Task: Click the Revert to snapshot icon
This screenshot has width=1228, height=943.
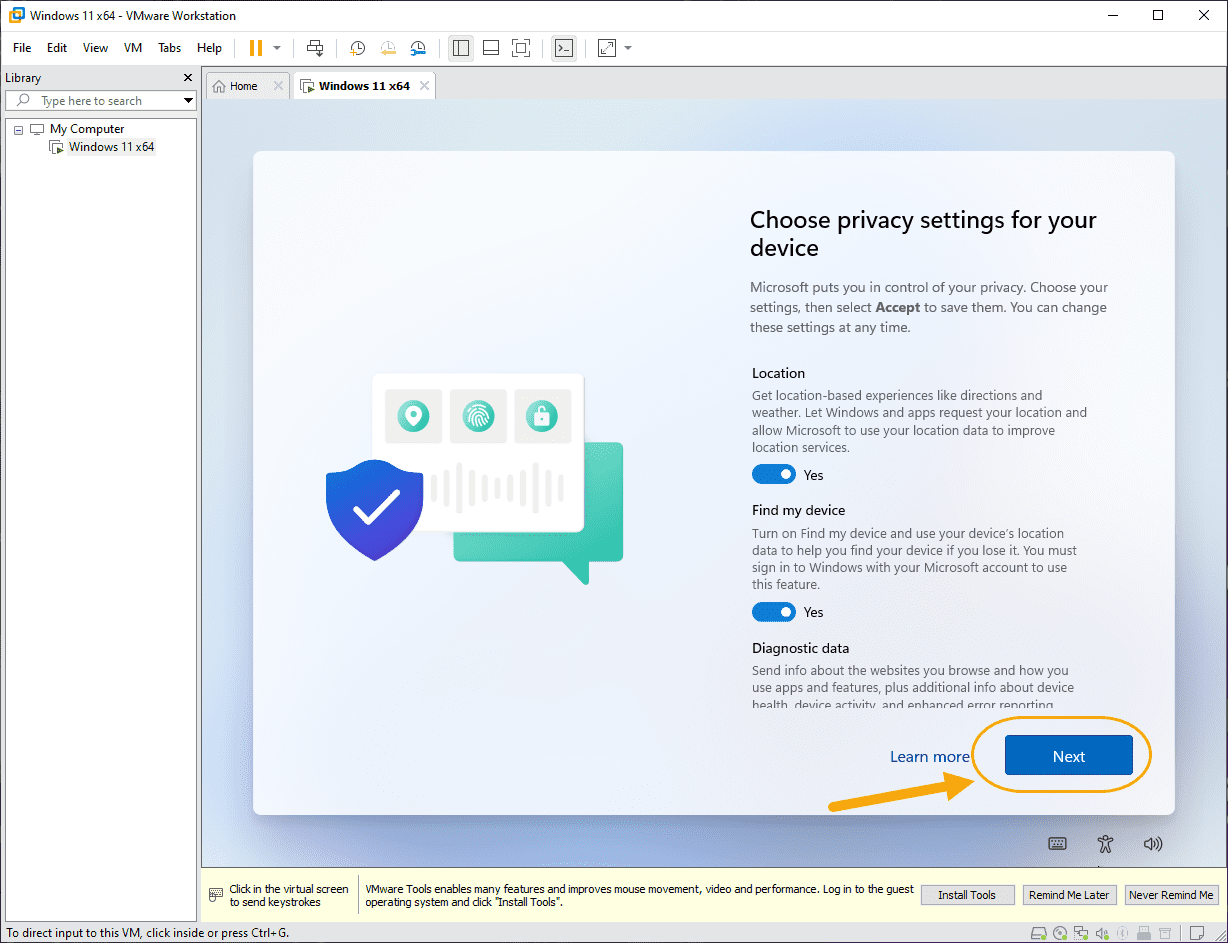Action: click(x=388, y=48)
